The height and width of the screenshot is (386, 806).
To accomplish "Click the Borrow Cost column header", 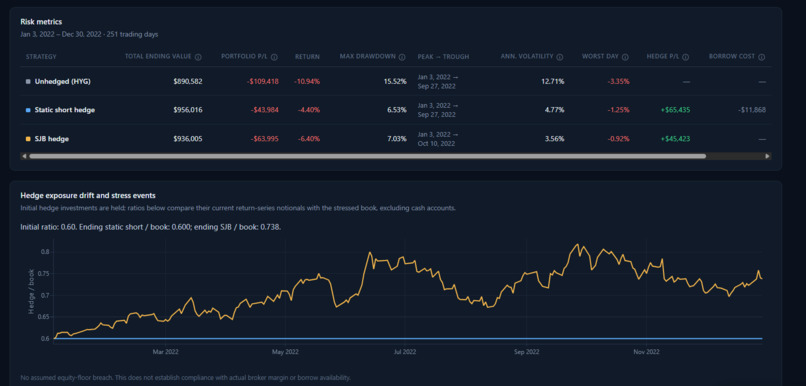I will click(x=732, y=57).
